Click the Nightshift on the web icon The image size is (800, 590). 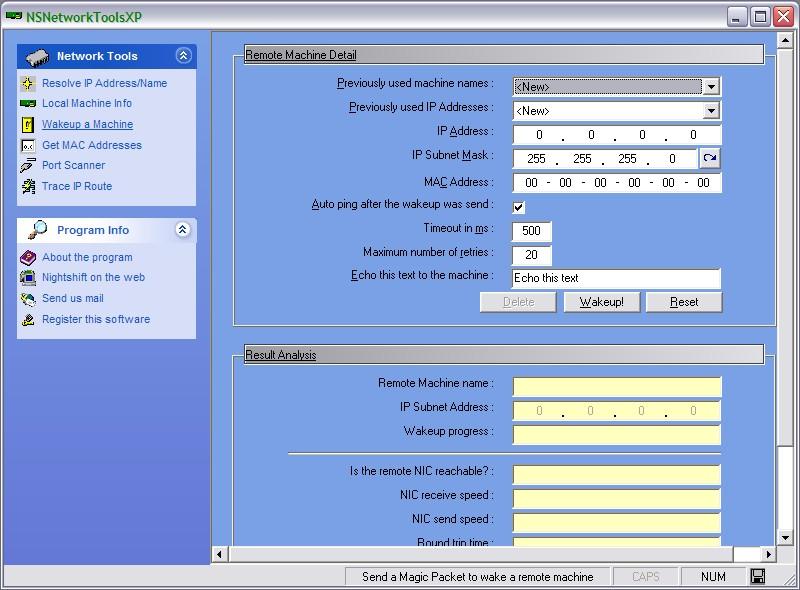tap(28, 278)
